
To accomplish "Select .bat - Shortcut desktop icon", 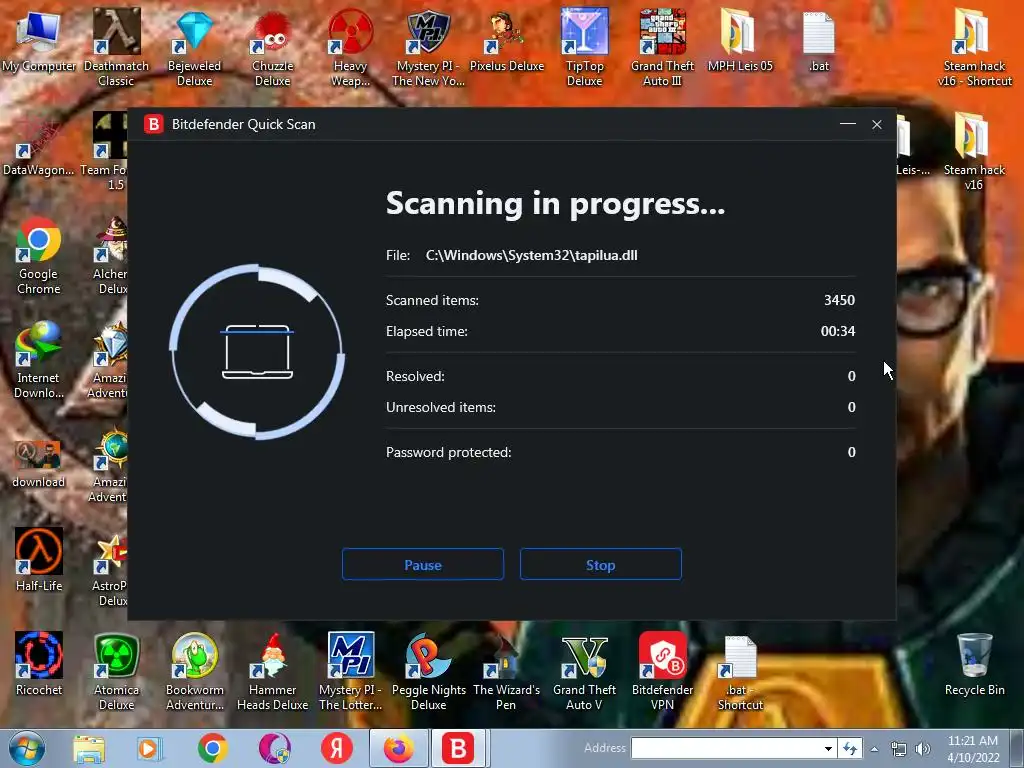I will coord(740,671).
